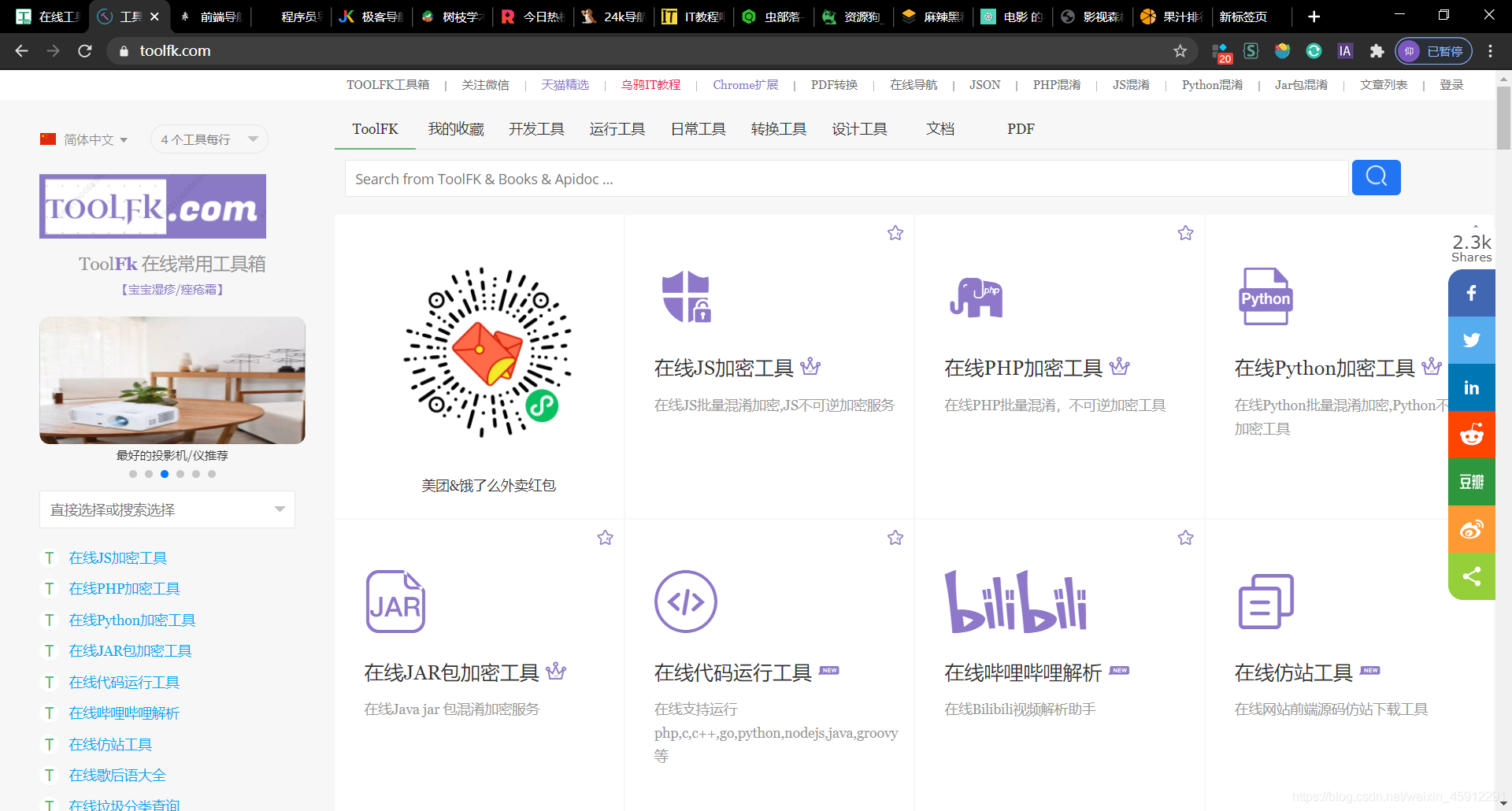Favorite the 在线PHP加密工具 card star
The height and width of the screenshot is (811, 1512).
pyautogui.click(x=1185, y=233)
